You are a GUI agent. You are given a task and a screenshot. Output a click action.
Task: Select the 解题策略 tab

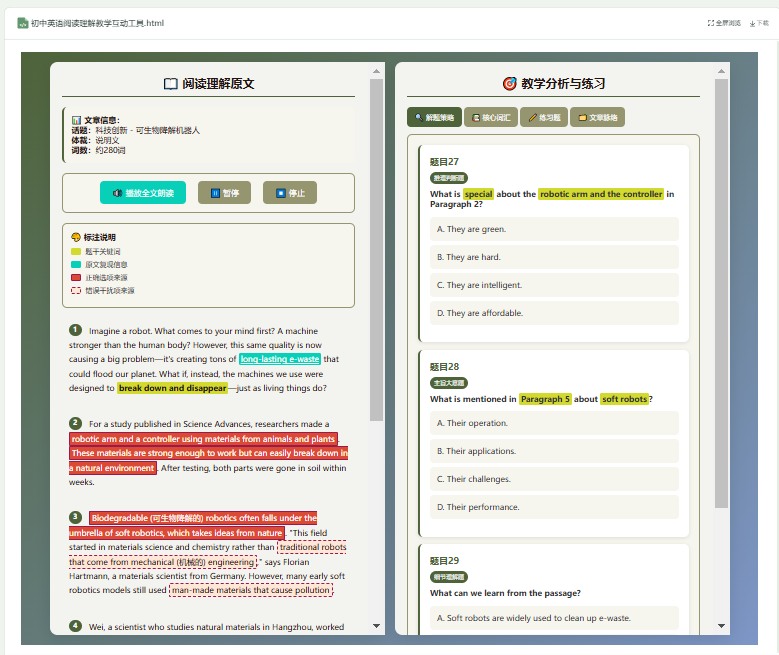434,117
